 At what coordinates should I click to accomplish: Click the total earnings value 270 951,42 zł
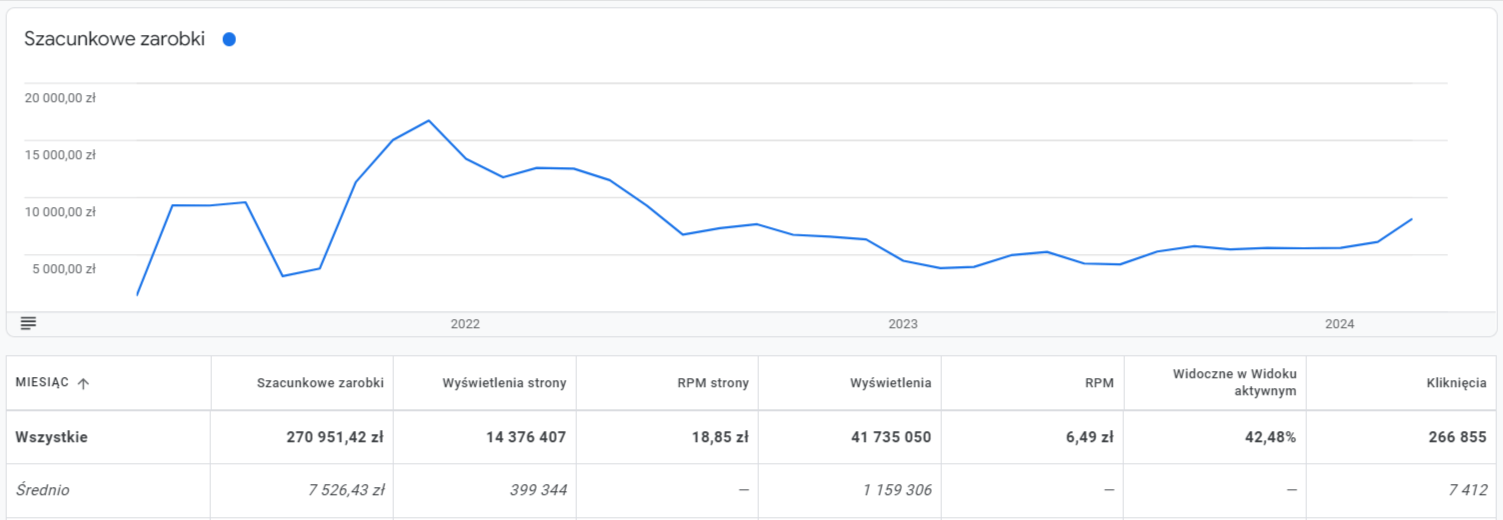[x=335, y=437]
